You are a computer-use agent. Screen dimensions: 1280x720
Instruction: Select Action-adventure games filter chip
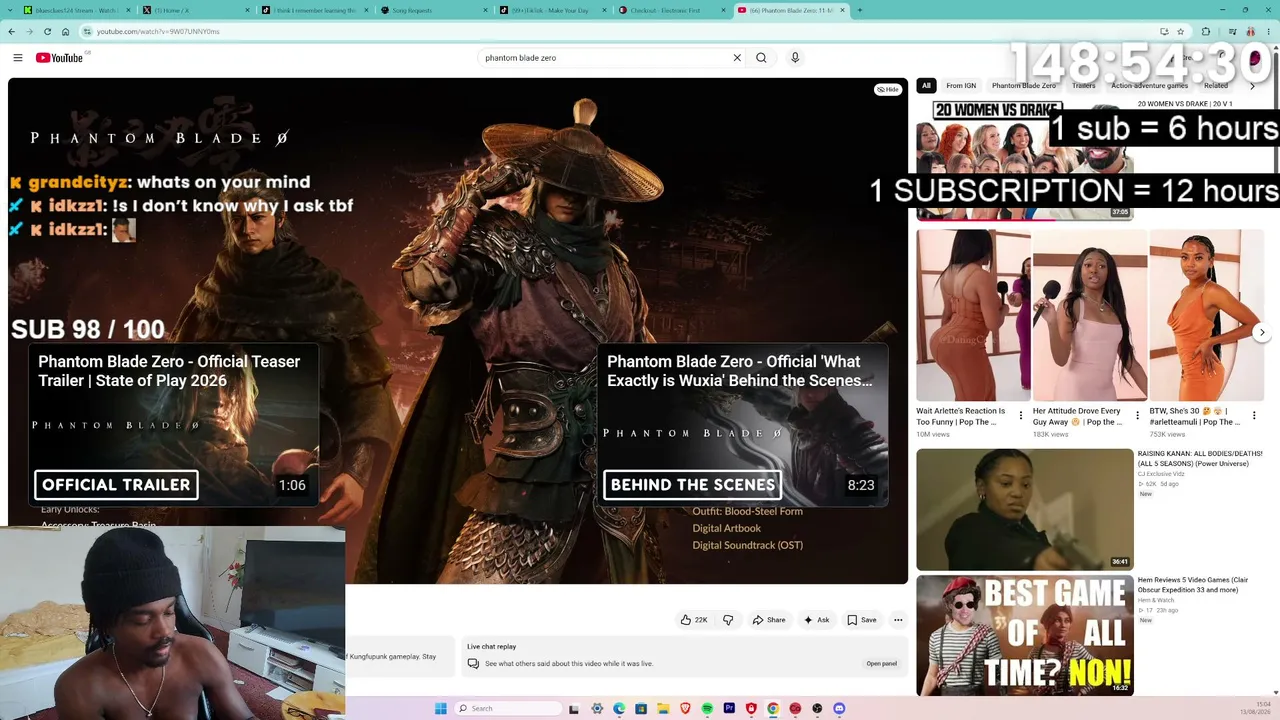(1149, 86)
